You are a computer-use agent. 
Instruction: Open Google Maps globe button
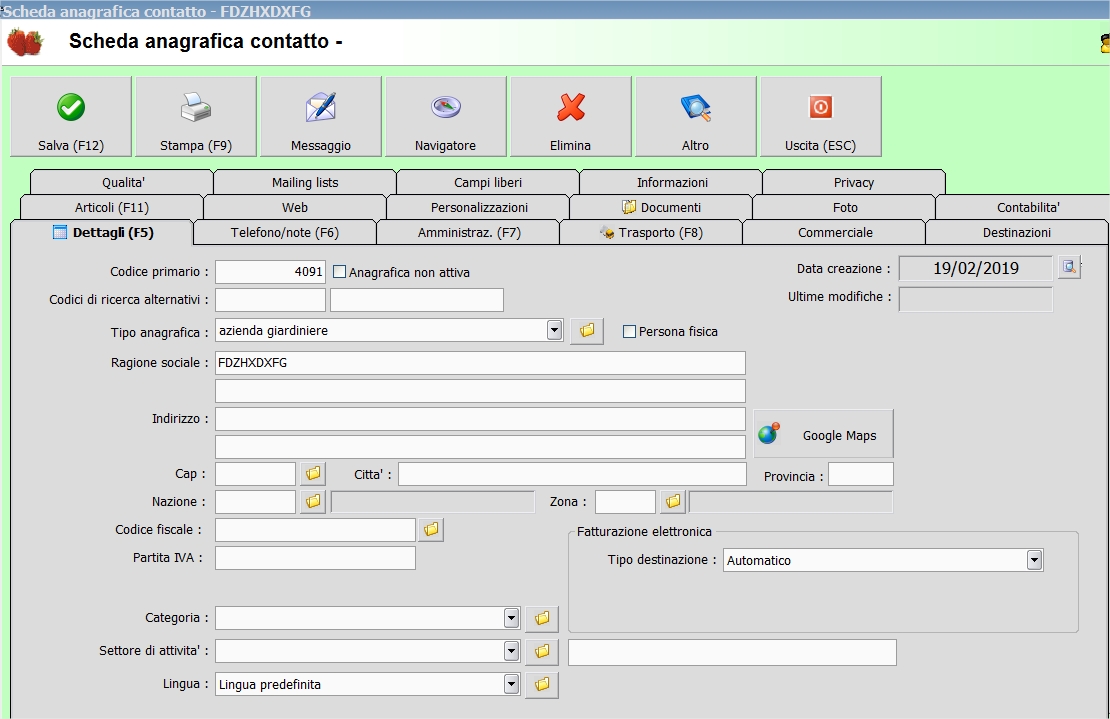823,434
